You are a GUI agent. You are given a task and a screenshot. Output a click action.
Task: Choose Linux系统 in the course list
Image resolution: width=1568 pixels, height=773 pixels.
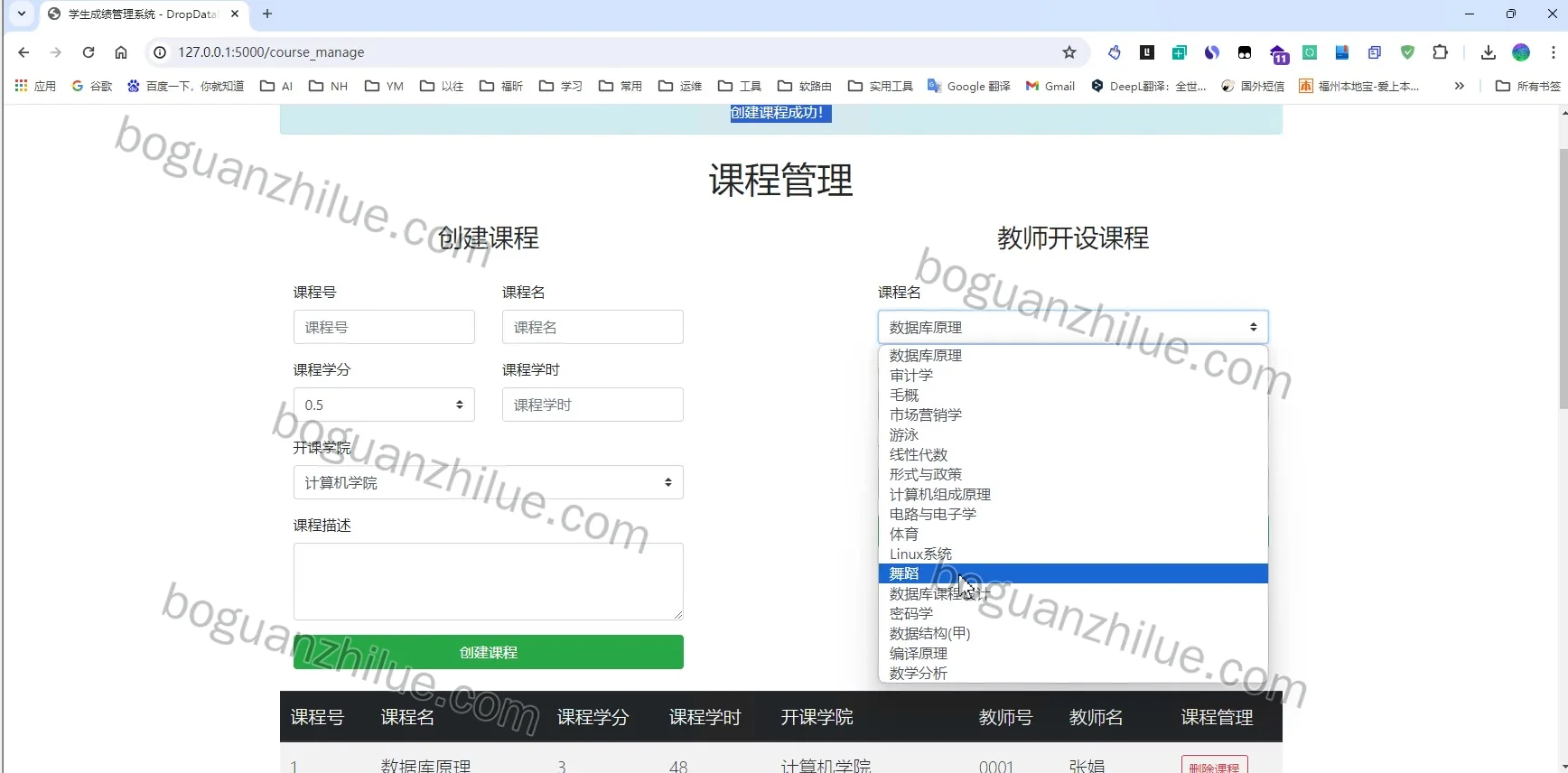[1073, 554]
